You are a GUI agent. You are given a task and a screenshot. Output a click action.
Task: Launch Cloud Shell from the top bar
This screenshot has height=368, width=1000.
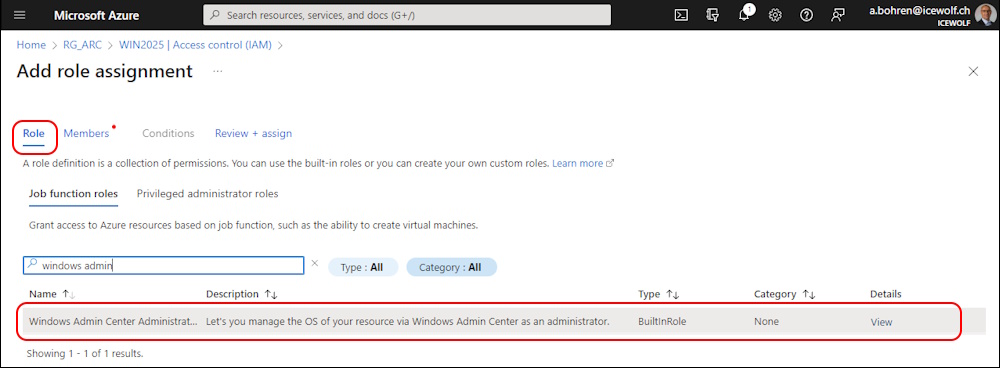681,15
